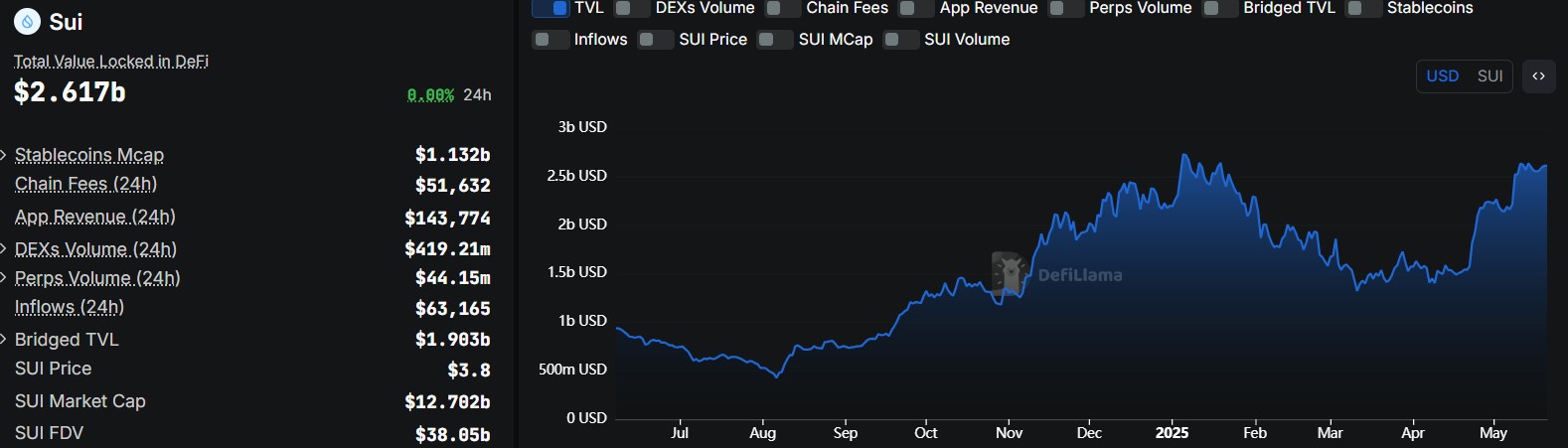Image resolution: width=1568 pixels, height=448 pixels.
Task: Enable DEXs Volume chart toggle
Action: (x=631, y=8)
